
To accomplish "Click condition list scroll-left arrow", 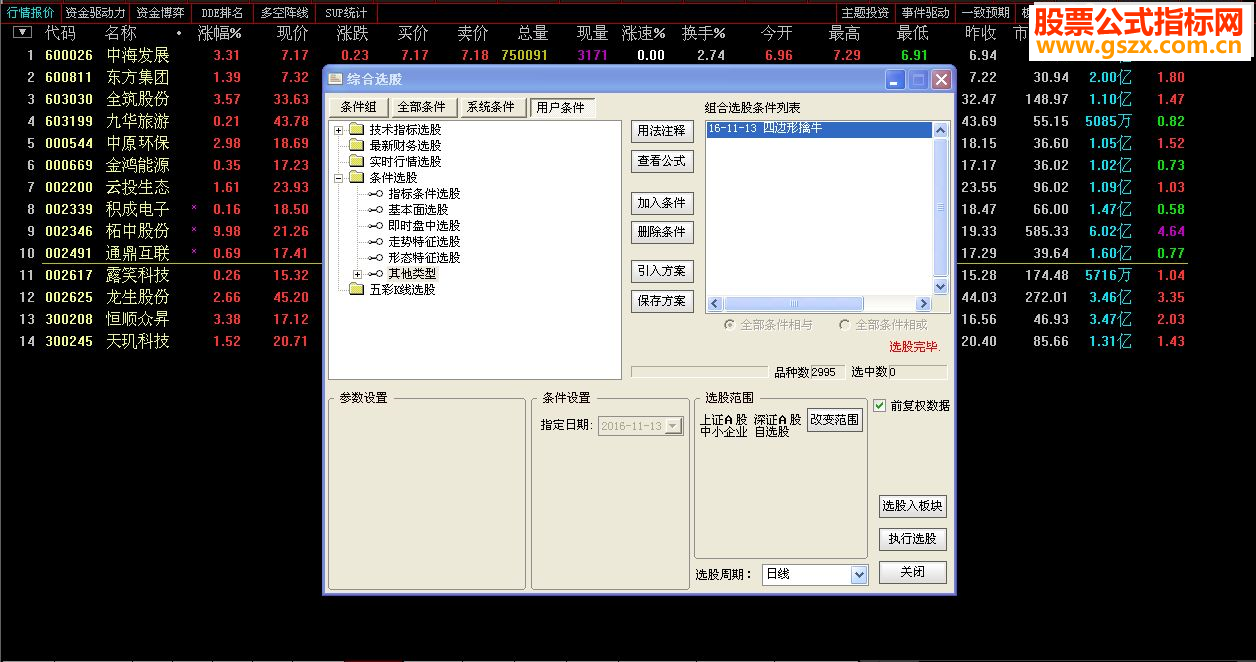I will click(x=715, y=304).
